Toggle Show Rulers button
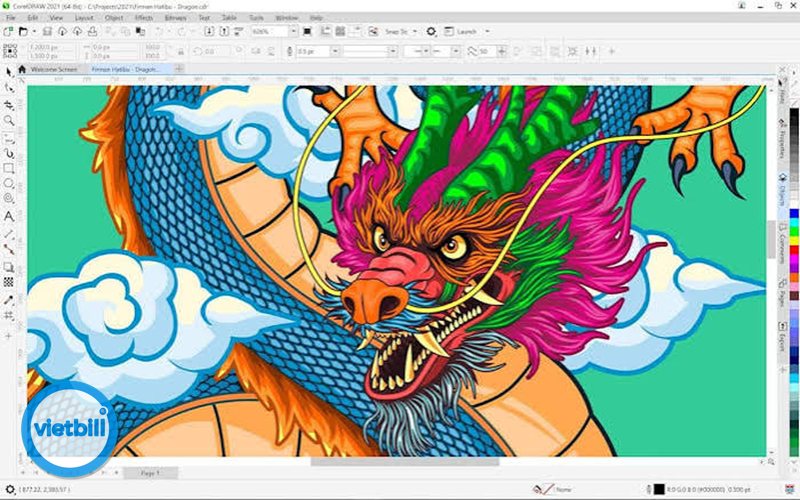This screenshot has width=800, height=500. [x=326, y=32]
